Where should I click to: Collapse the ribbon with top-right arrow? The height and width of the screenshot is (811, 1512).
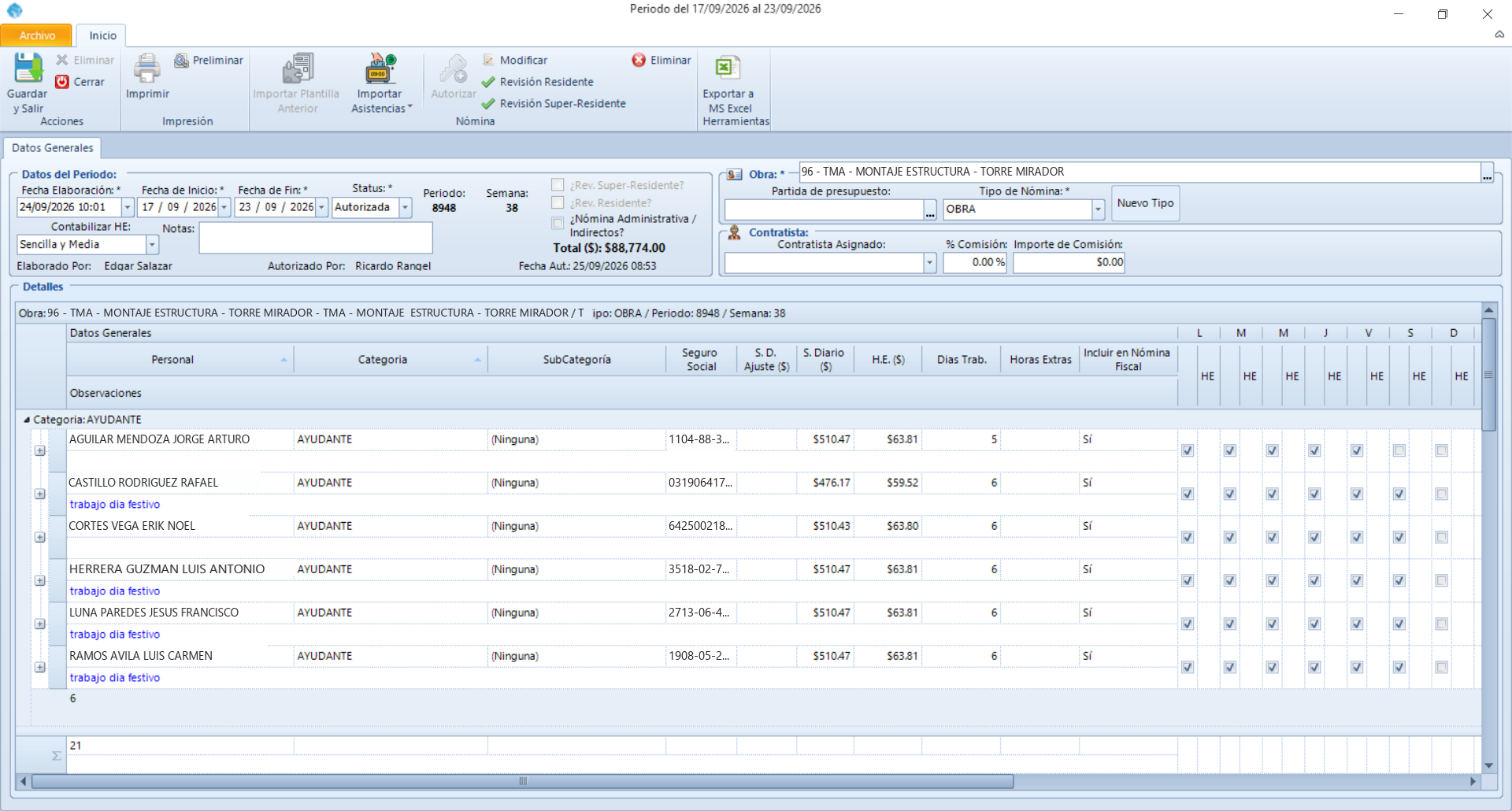pos(1499,35)
